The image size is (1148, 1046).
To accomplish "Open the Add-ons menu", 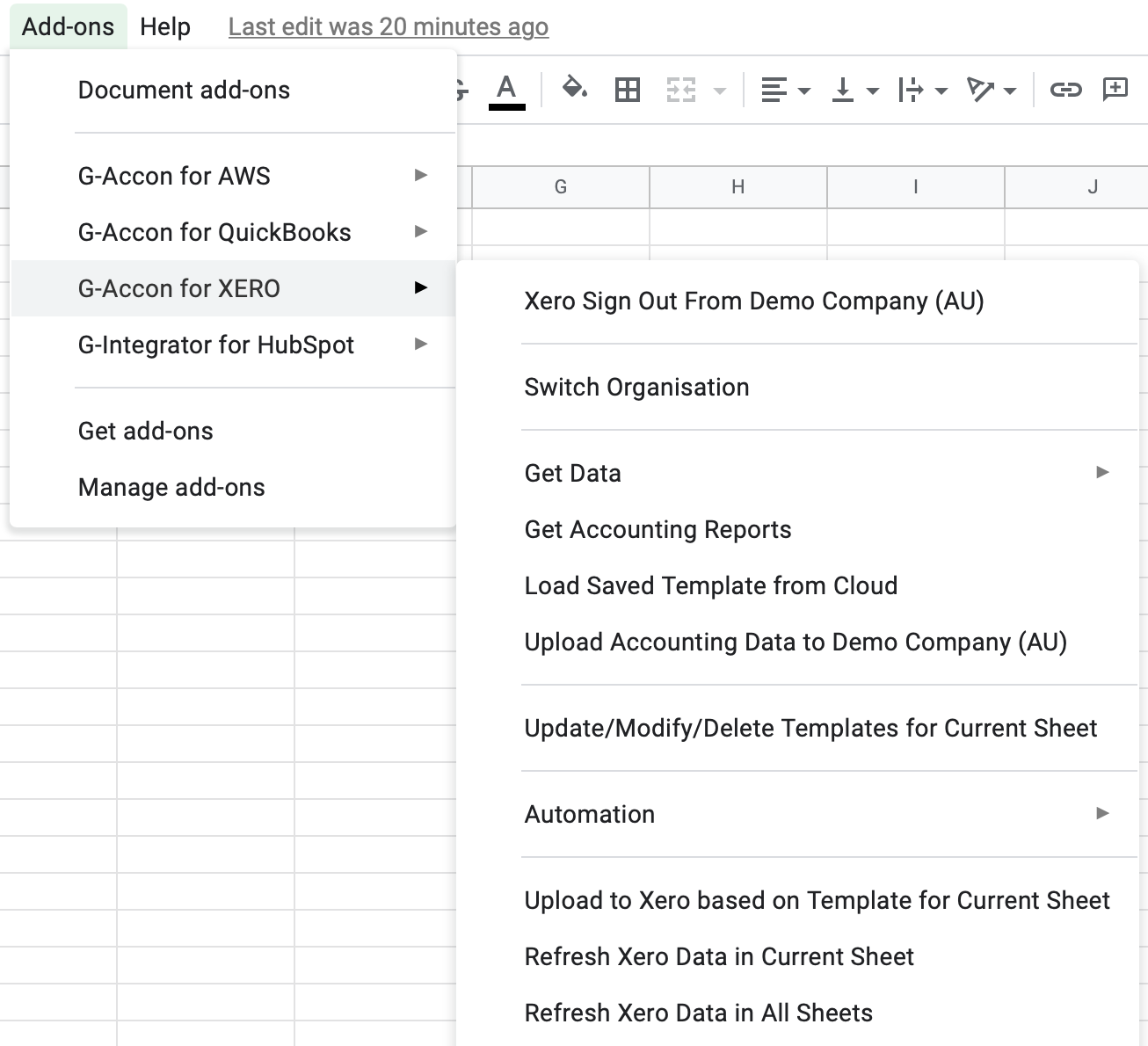I will click(69, 26).
